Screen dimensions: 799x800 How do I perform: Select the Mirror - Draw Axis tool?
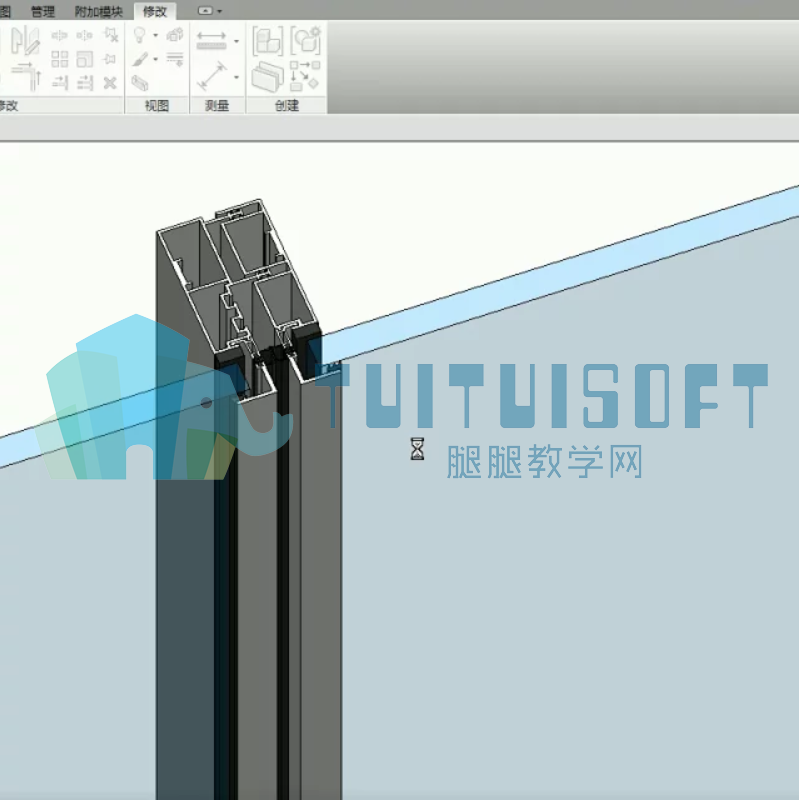25,40
